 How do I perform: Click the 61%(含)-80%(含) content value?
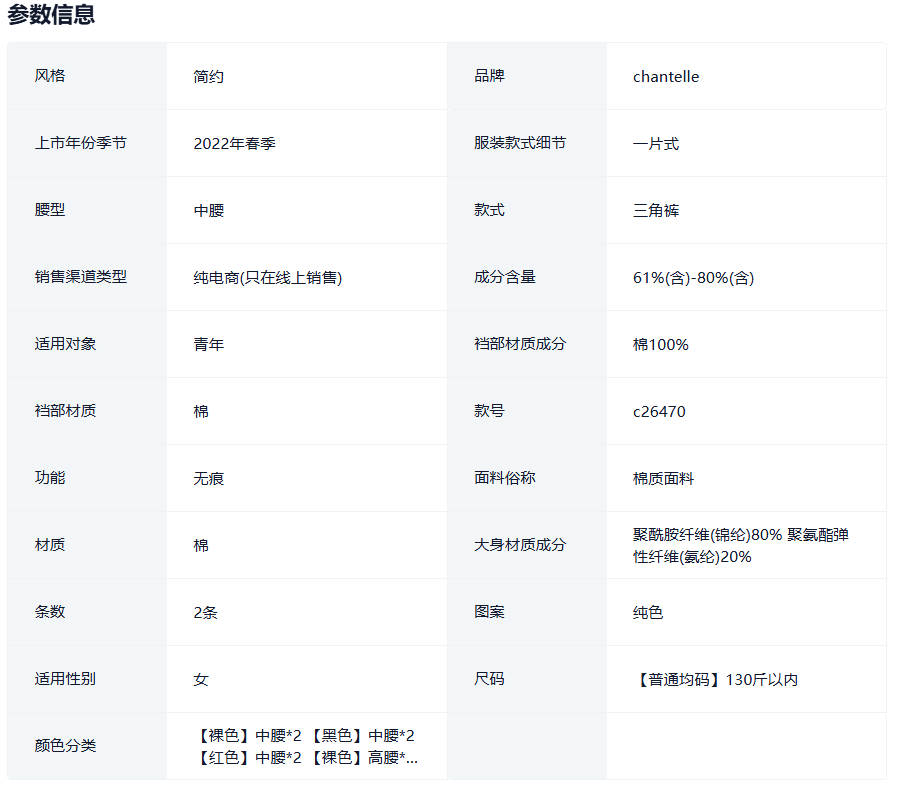pos(693,278)
